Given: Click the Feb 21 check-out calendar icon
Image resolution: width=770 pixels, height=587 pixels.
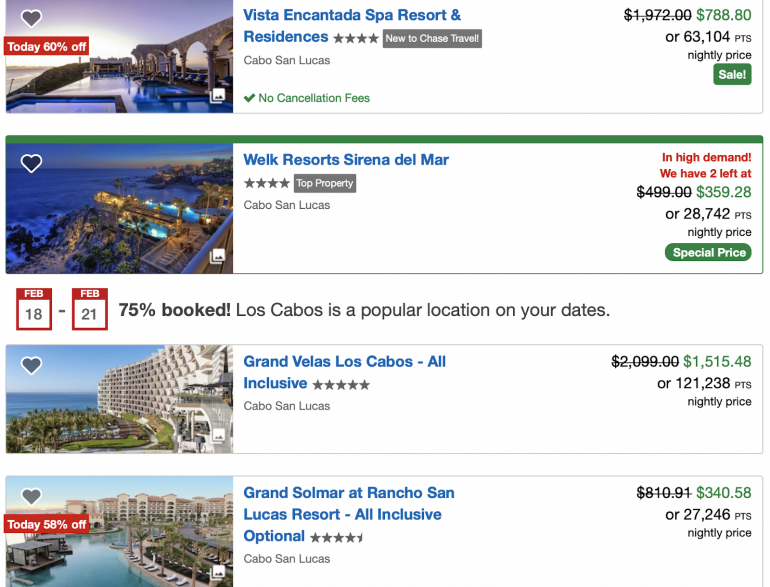Looking at the screenshot, I should (90, 309).
